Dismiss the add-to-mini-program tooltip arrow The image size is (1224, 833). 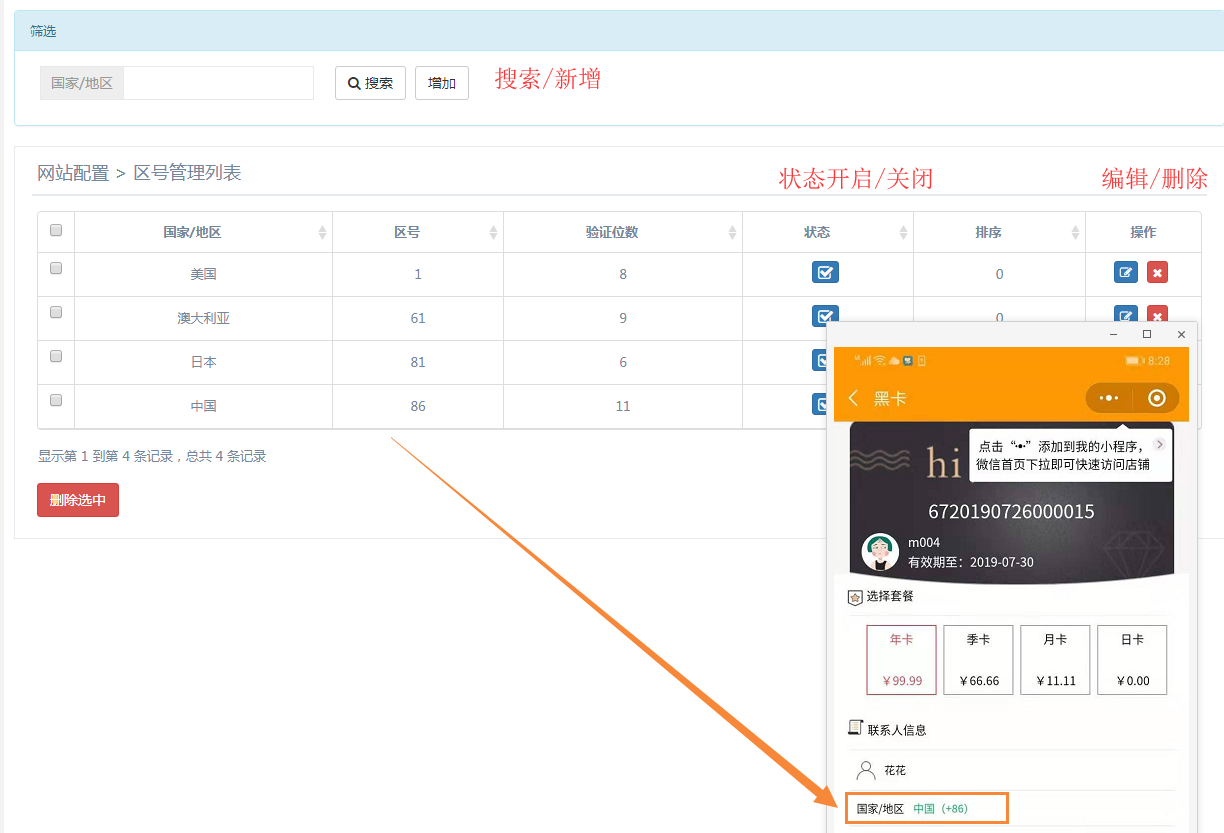[x=1159, y=444]
